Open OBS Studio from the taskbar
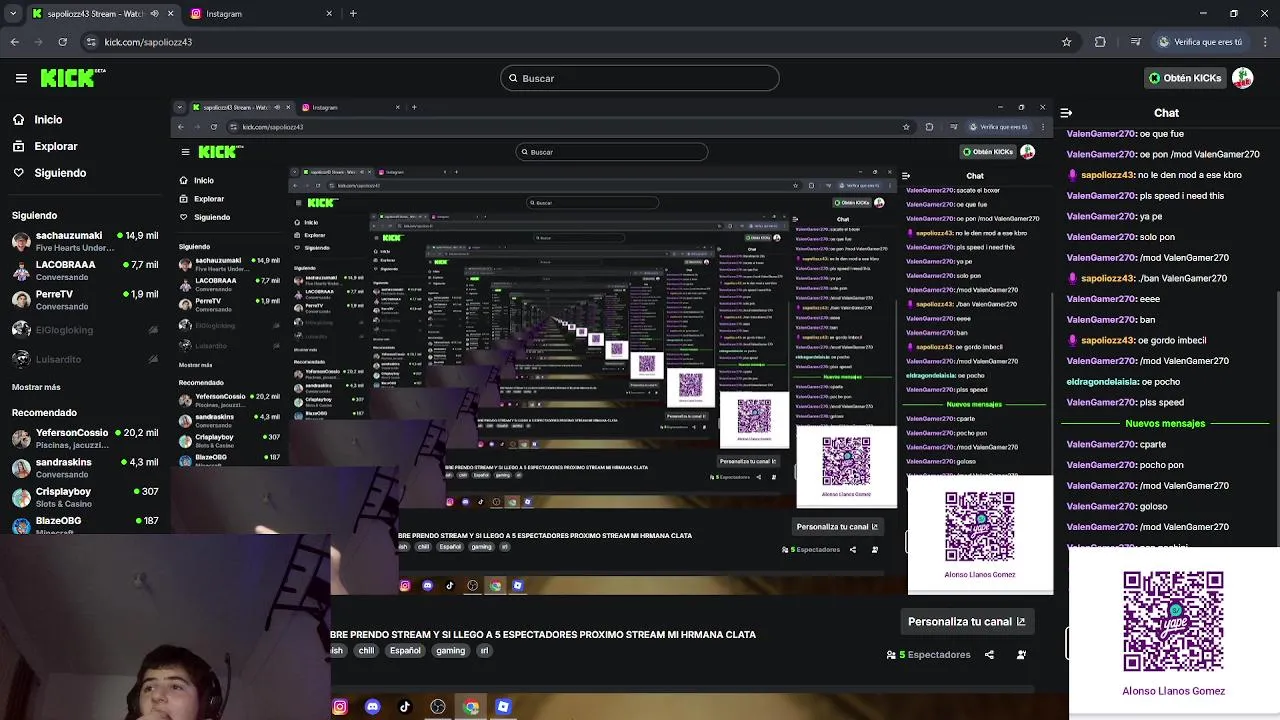 (438, 707)
